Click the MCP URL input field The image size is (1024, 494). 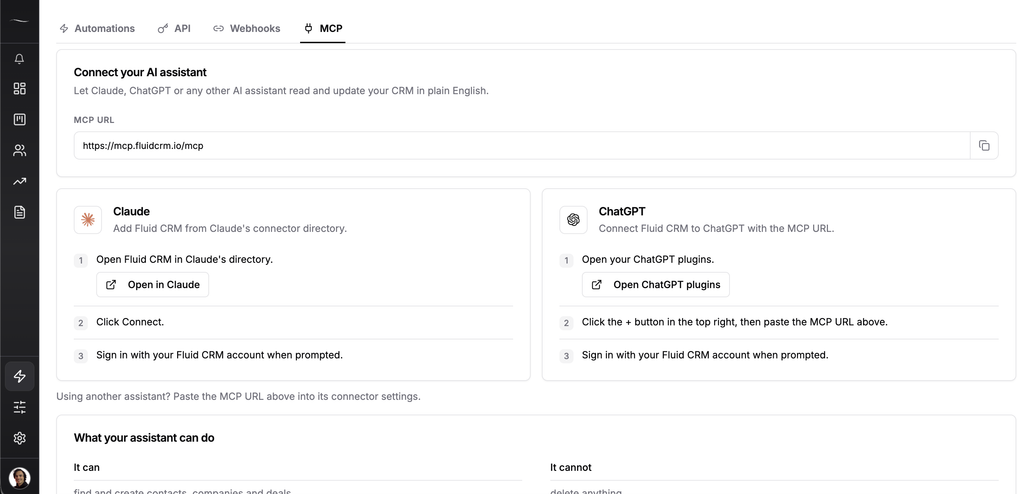522,146
